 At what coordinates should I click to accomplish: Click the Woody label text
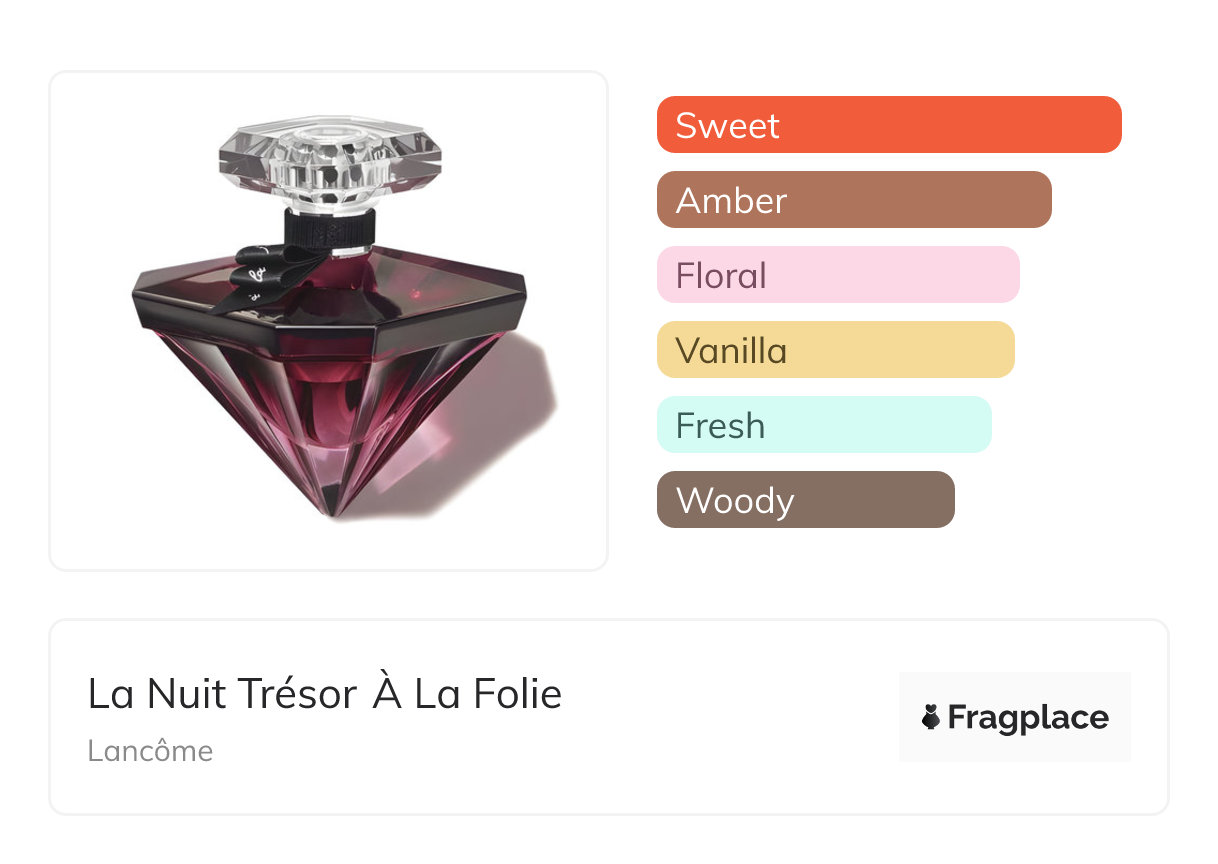click(x=735, y=501)
